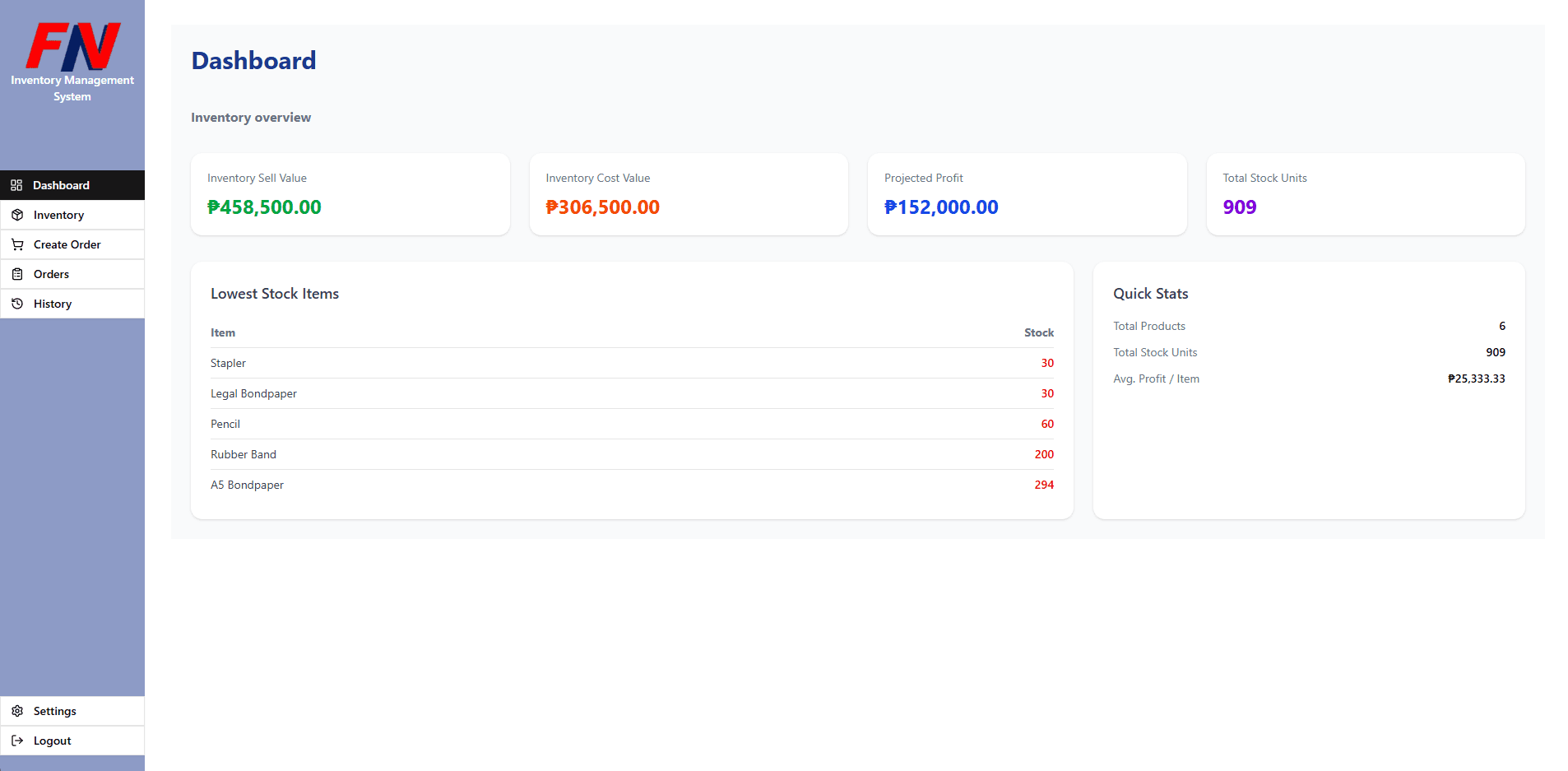Click the Logout arrow icon
This screenshot has width=1568, height=771.
(17, 741)
